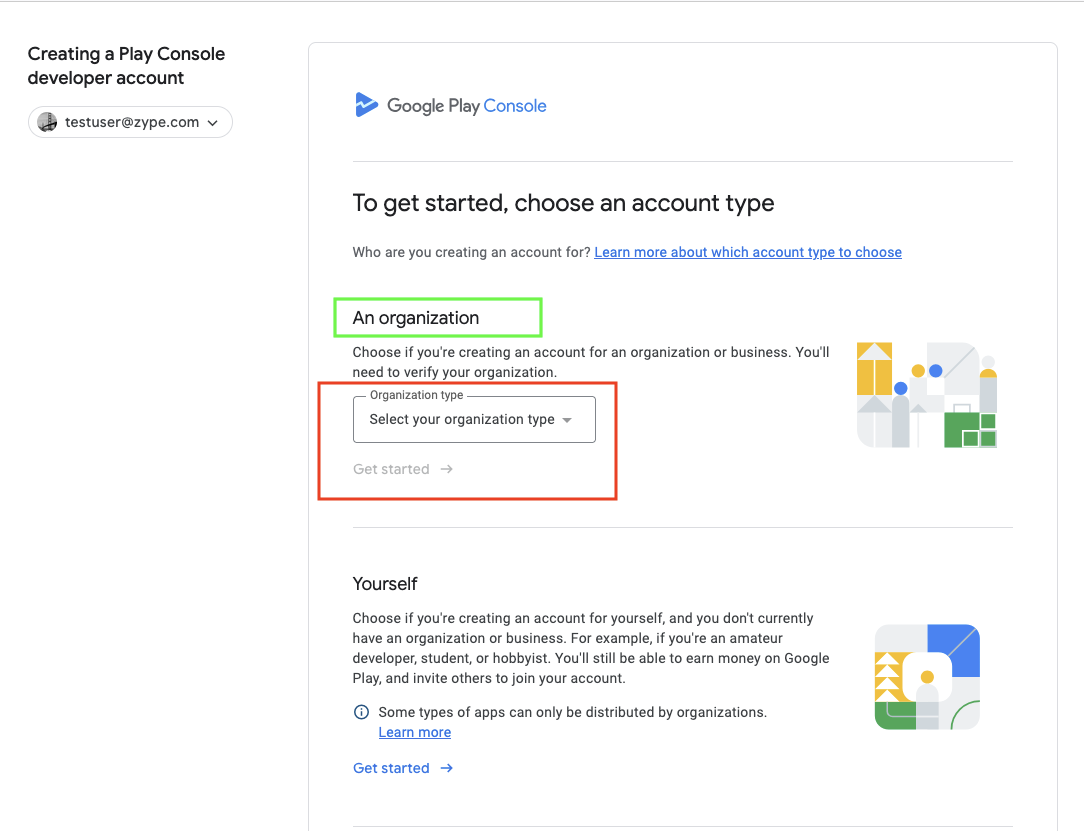This screenshot has height=831, width=1084.
Task: Click the testuser@zype.com account avatar
Action: tap(47, 122)
